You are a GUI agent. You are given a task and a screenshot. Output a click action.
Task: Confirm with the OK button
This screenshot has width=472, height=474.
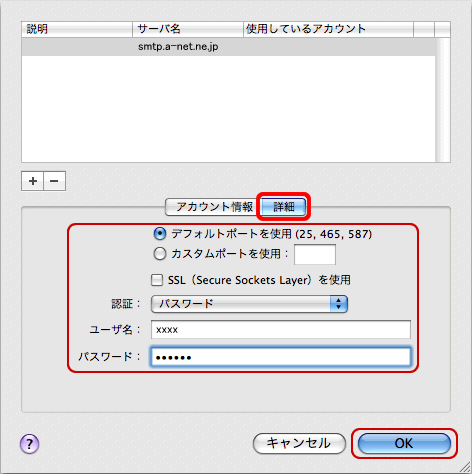pyautogui.click(x=404, y=444)
